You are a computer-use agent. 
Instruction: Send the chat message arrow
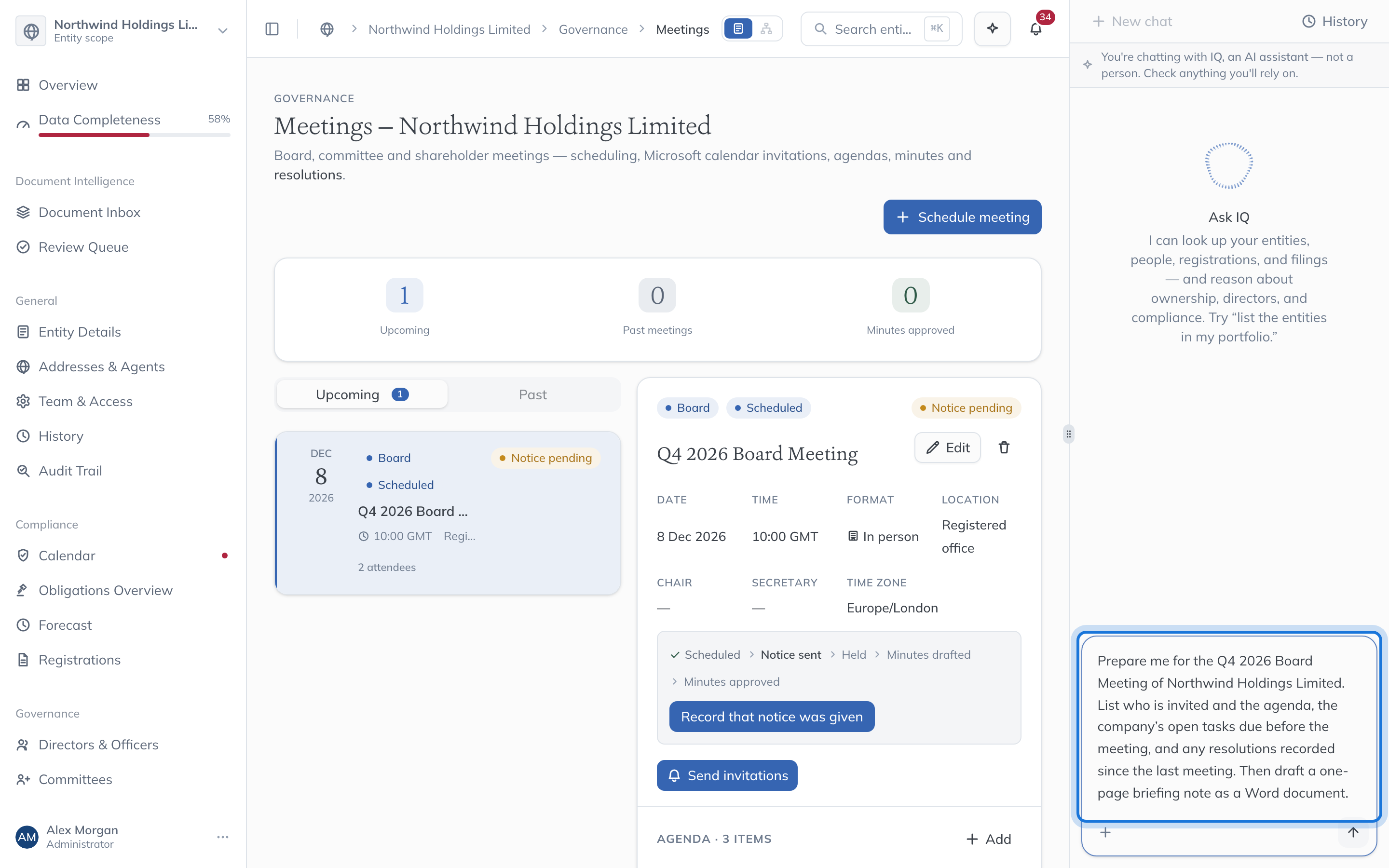(x=1353, y=832)
